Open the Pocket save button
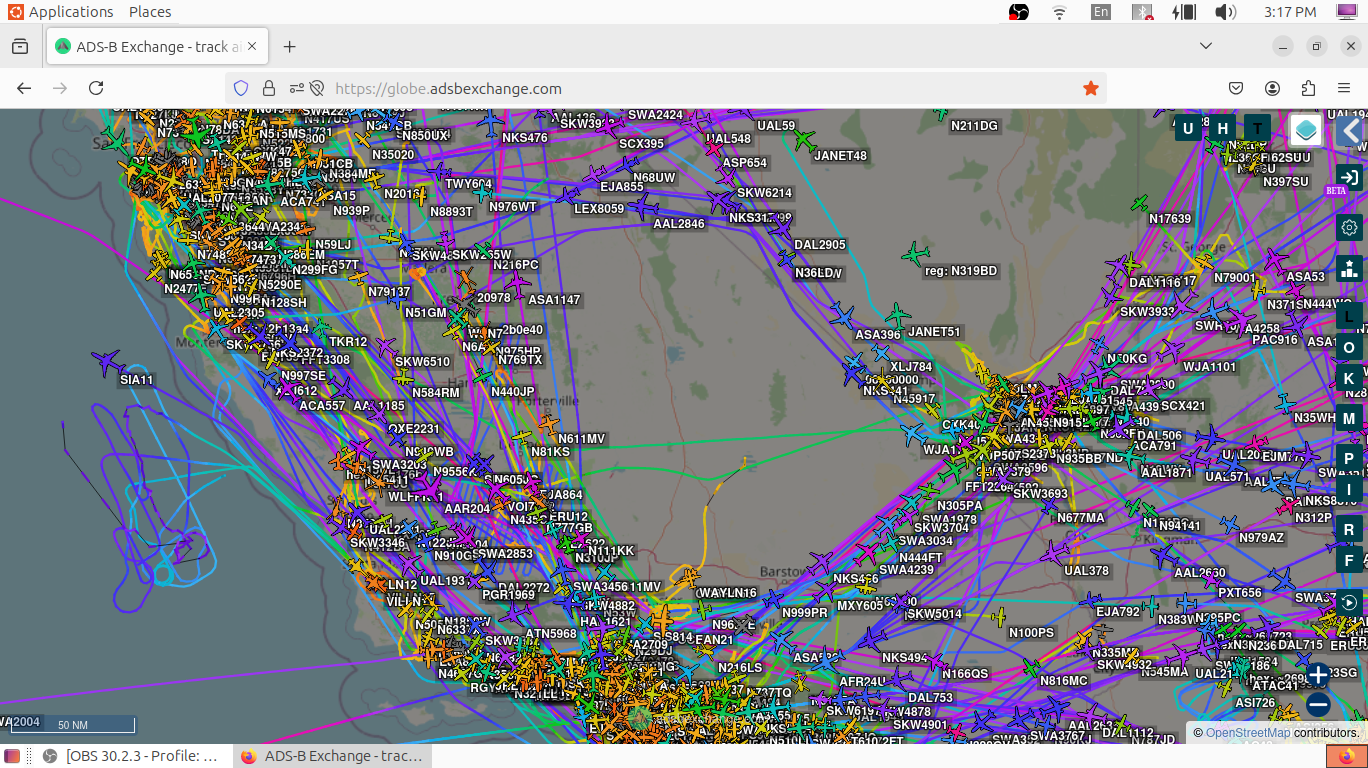Viewport: 1368px width, 768px height. click(x=1236, y=88)
